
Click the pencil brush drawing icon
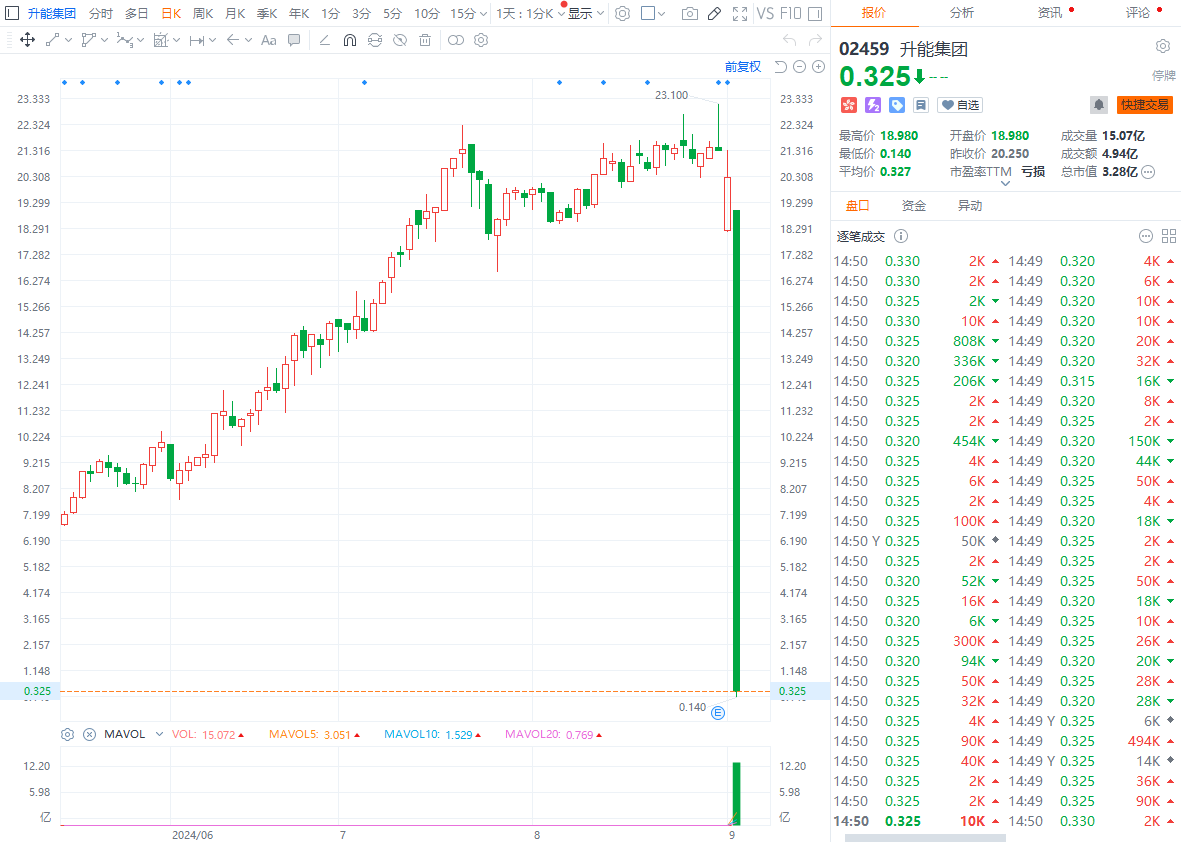(325, 40)
